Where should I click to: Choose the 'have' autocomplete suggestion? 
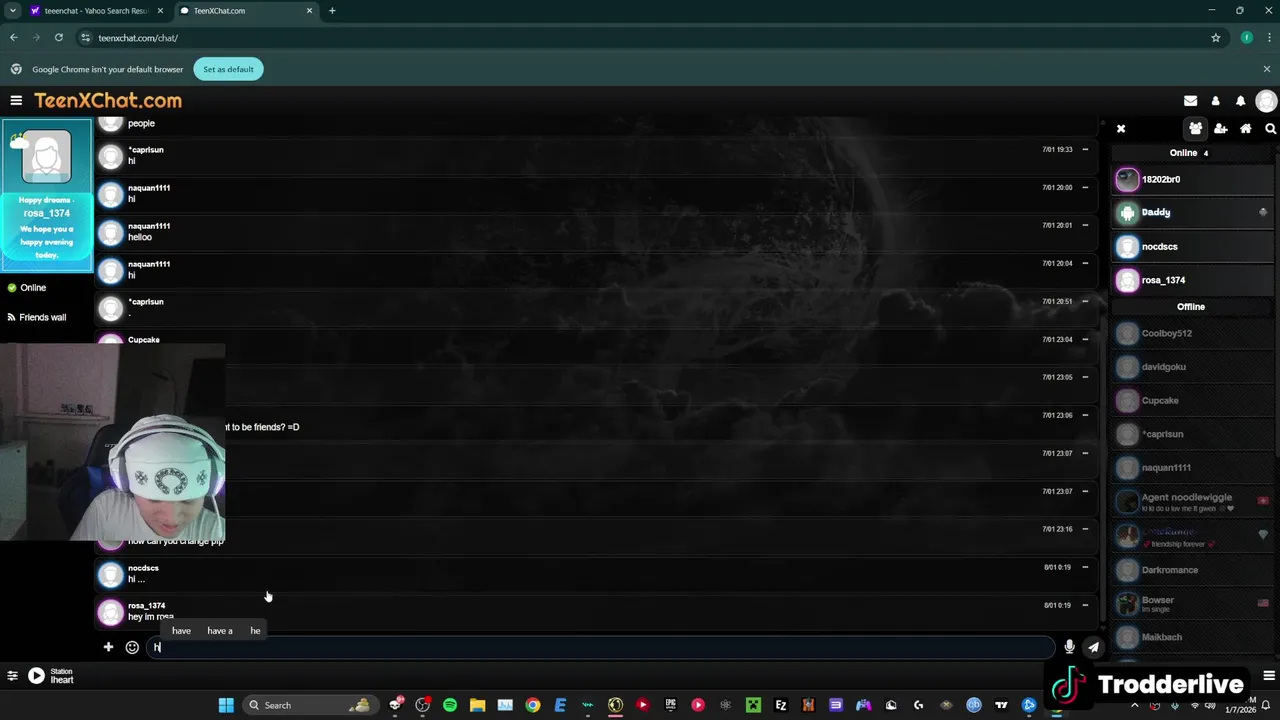click(x=181, y=631)
